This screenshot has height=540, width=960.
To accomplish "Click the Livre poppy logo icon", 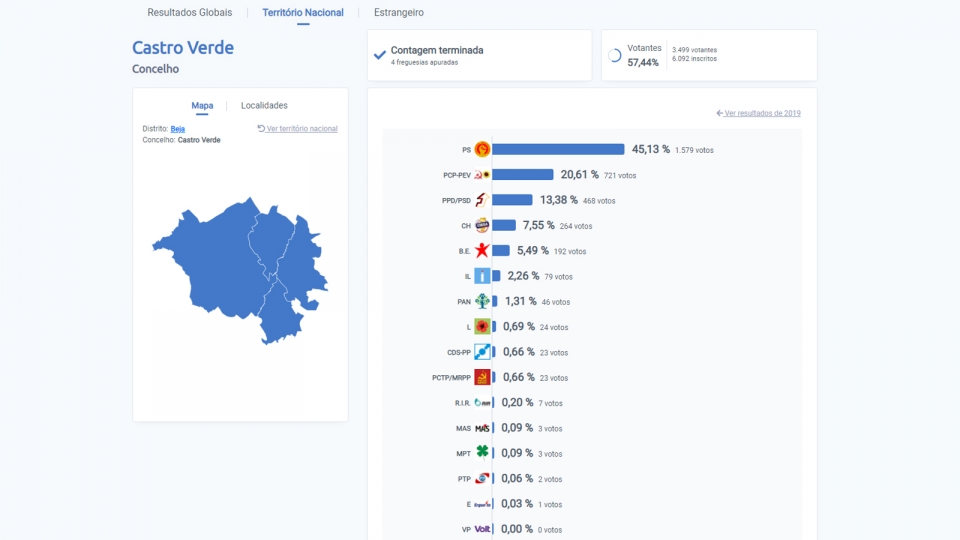I will tap(482, 326).
